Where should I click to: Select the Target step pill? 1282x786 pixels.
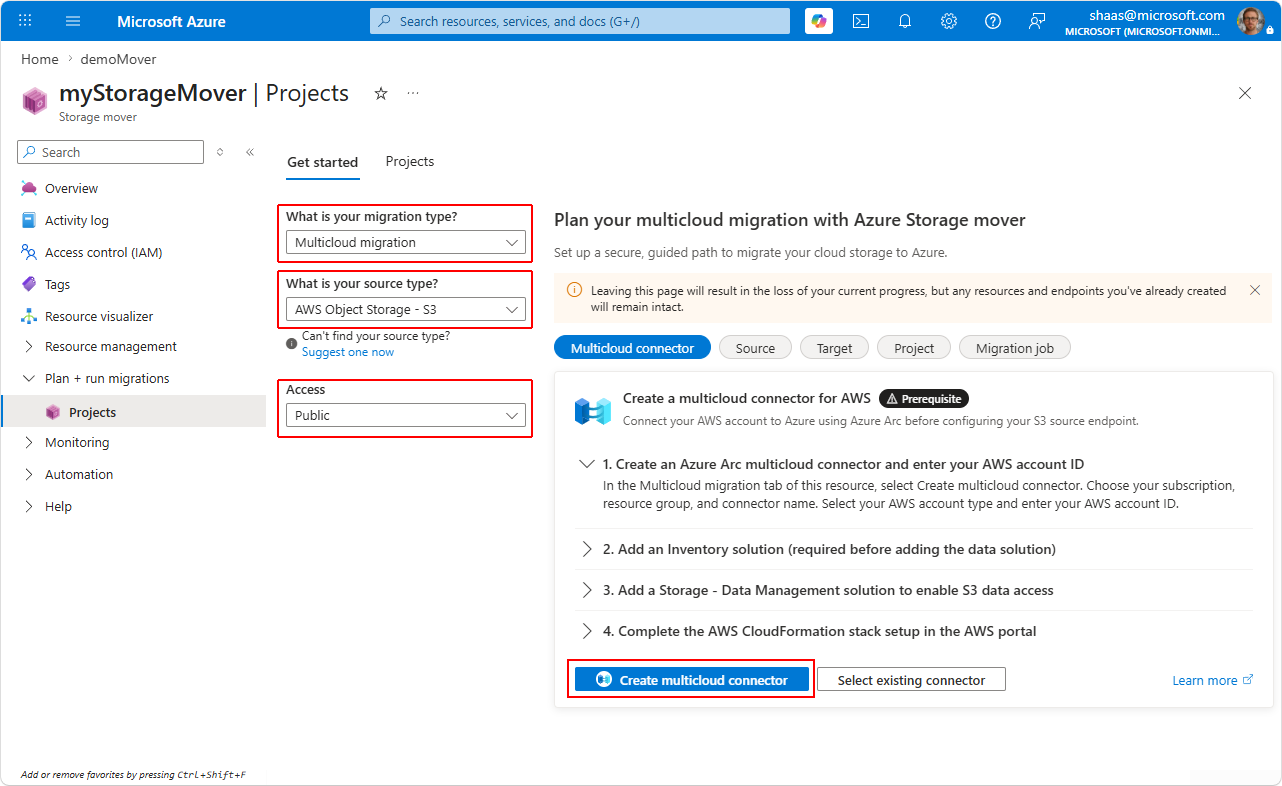(x=834, y=348)
